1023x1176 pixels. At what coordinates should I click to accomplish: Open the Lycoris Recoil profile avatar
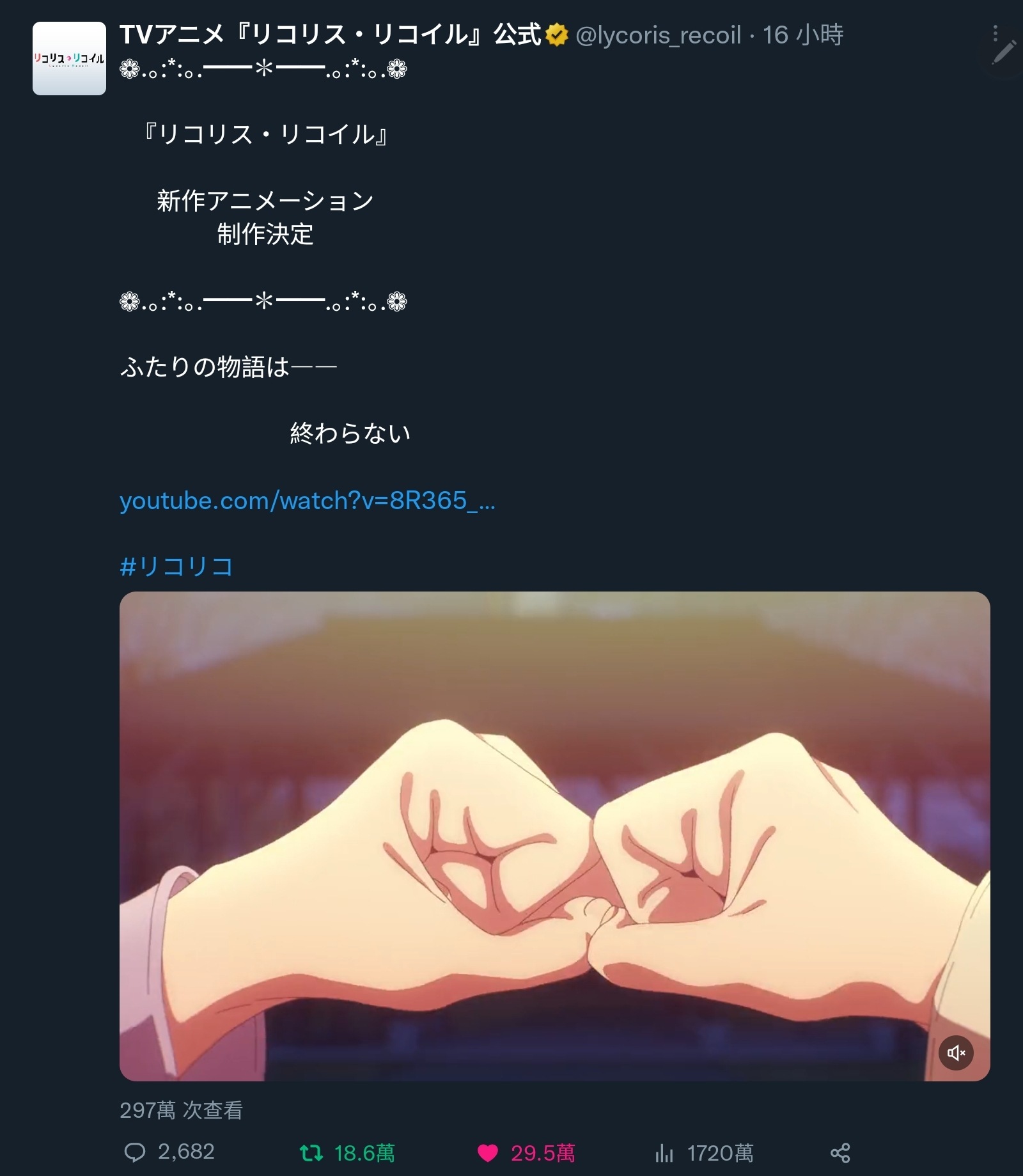click(69, 58)
